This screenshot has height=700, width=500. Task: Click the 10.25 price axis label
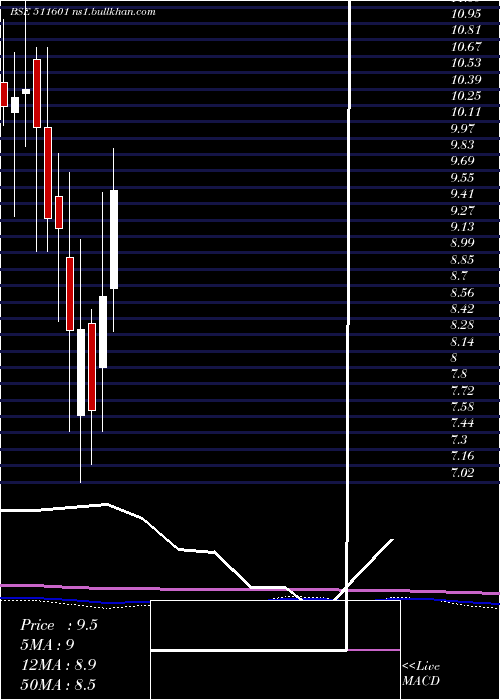click(x=466, y=96)
